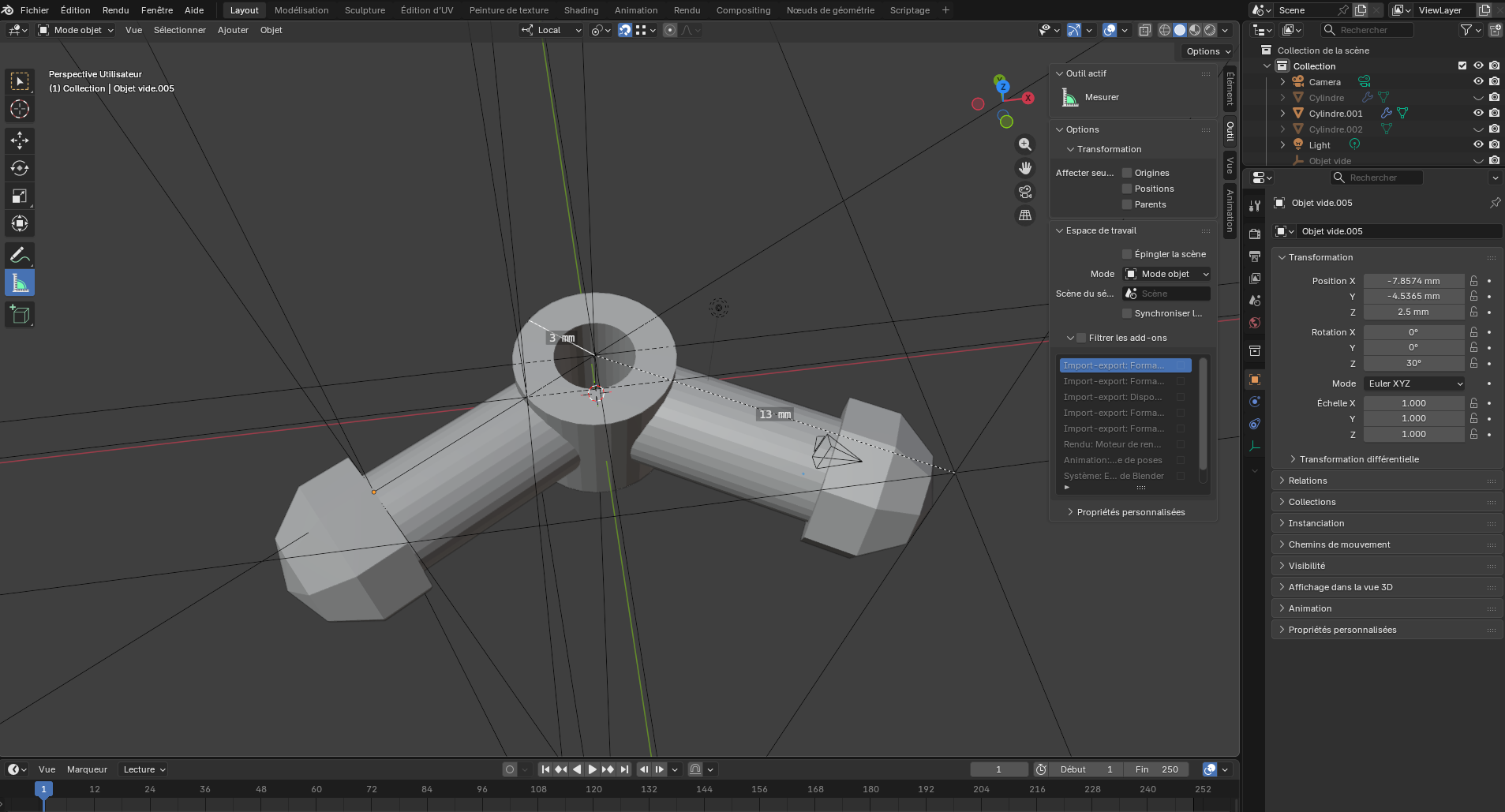The image size is (1505, 812).
Task: Click the Position X value field
Action: coord(1413,281)
